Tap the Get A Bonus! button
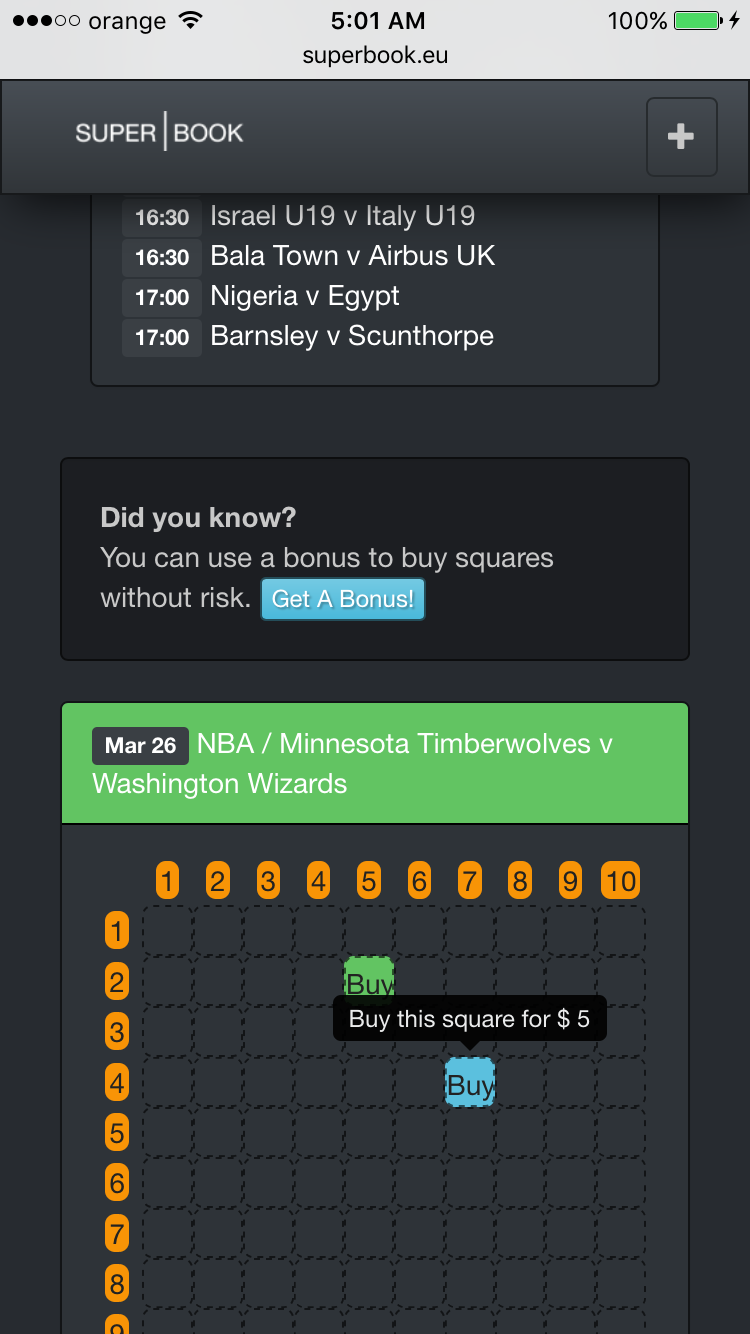Viewport: 750px width, 1334px height. coord(343,599)
